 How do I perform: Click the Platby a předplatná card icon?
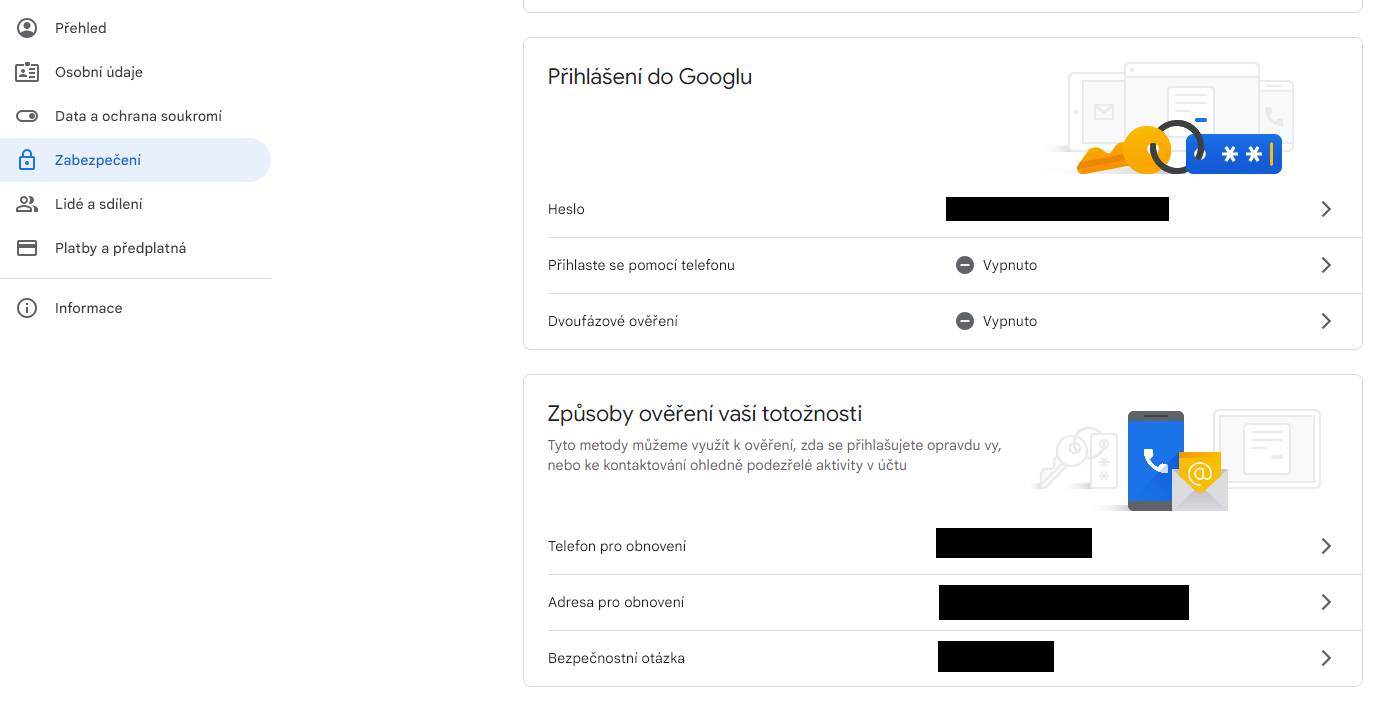(x=27, y=248)
